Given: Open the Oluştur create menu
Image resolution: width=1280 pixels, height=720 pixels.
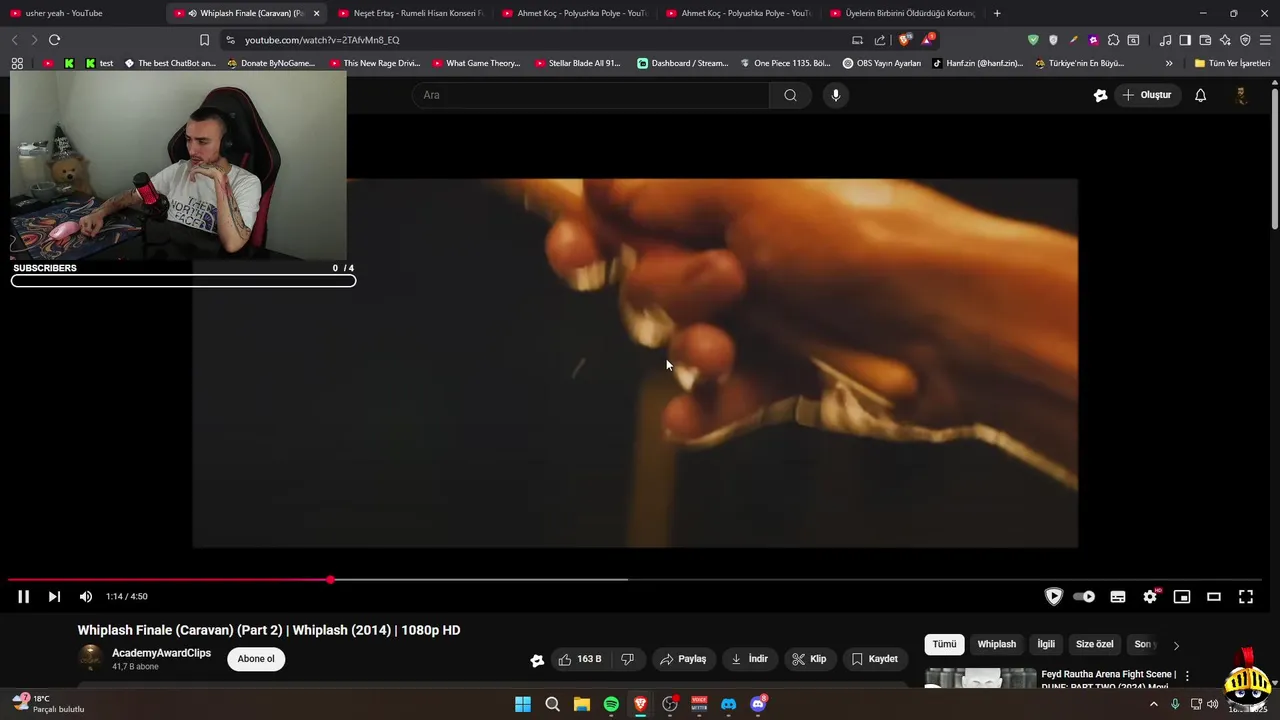Looking at the screenshot, I should [1146, 95].
